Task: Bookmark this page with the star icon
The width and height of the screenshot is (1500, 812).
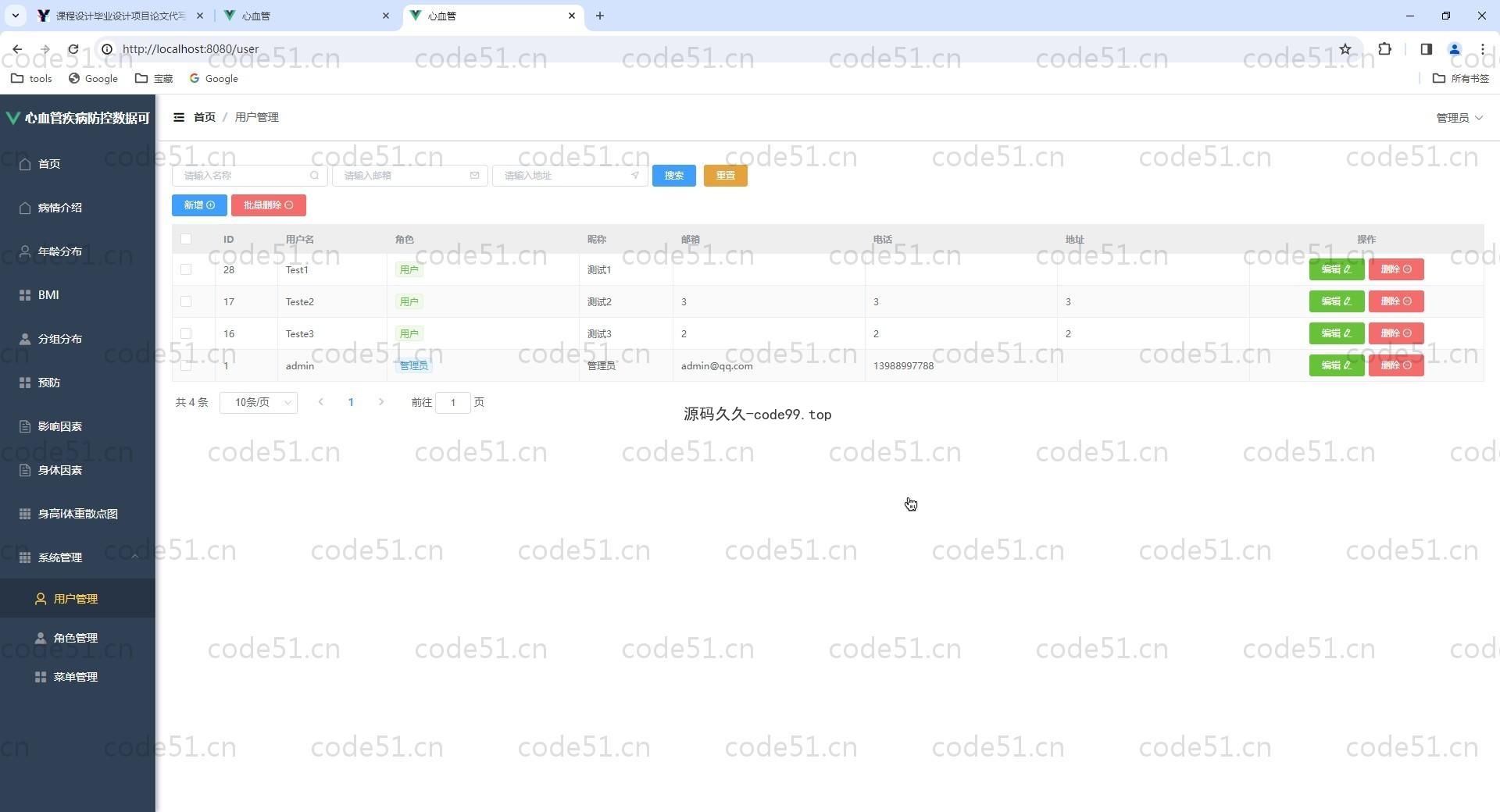Action: pyautogui.click(x=1345, y=49)
